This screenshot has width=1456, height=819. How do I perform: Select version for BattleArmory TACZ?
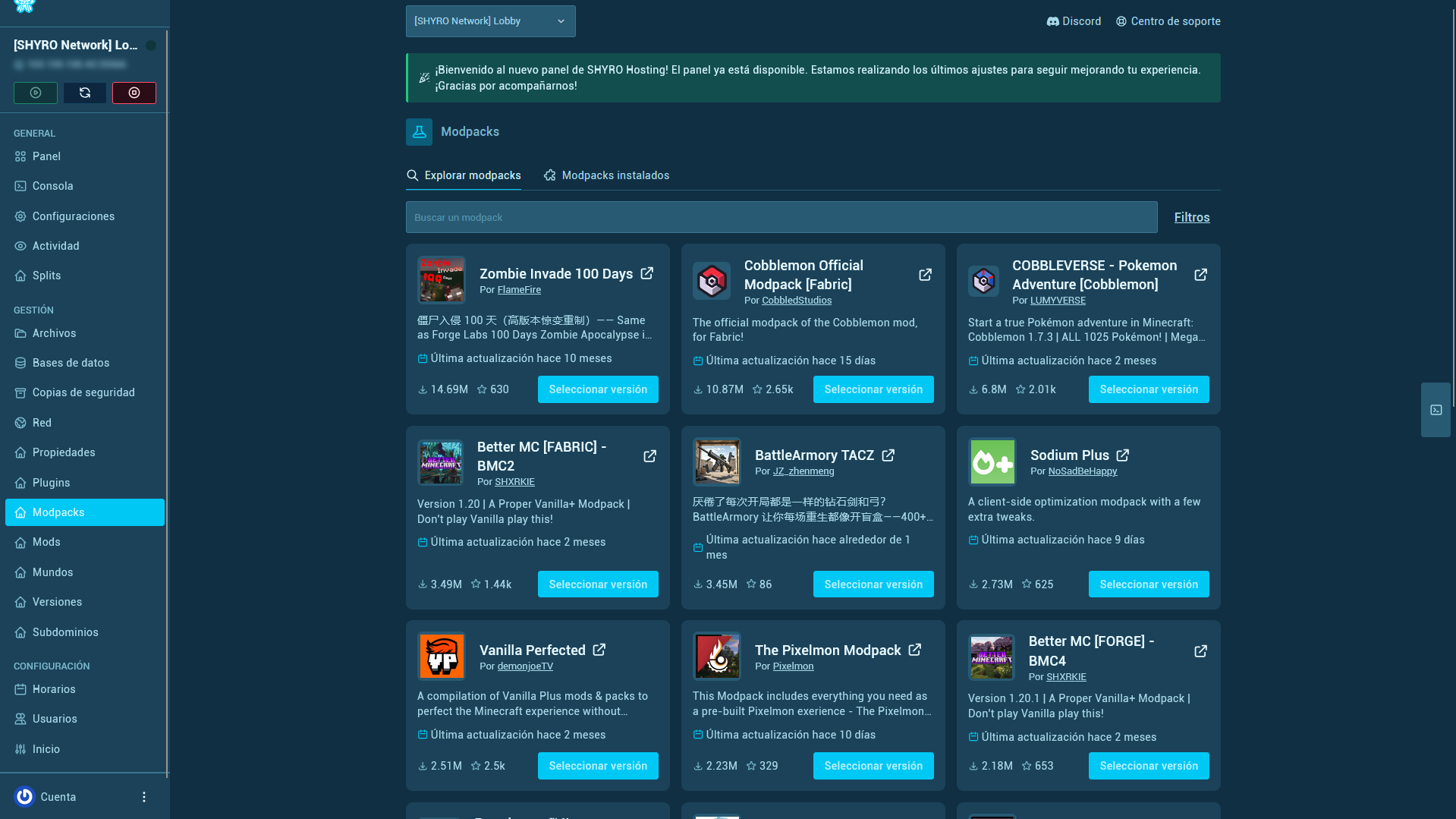point(873,584)
